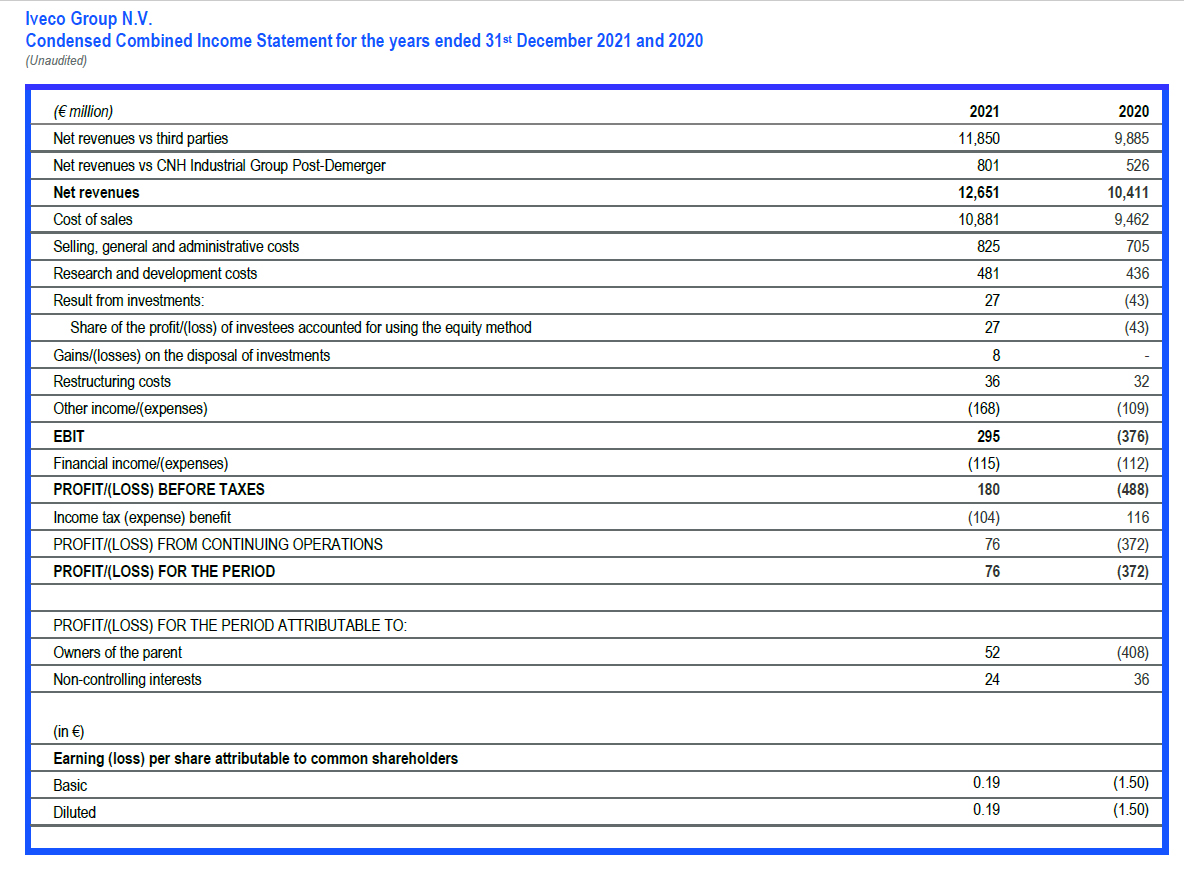Viewport: 1184px width, 869px height.
Task: Select the Condensed Combined Income Statement title
Action: 364,41
